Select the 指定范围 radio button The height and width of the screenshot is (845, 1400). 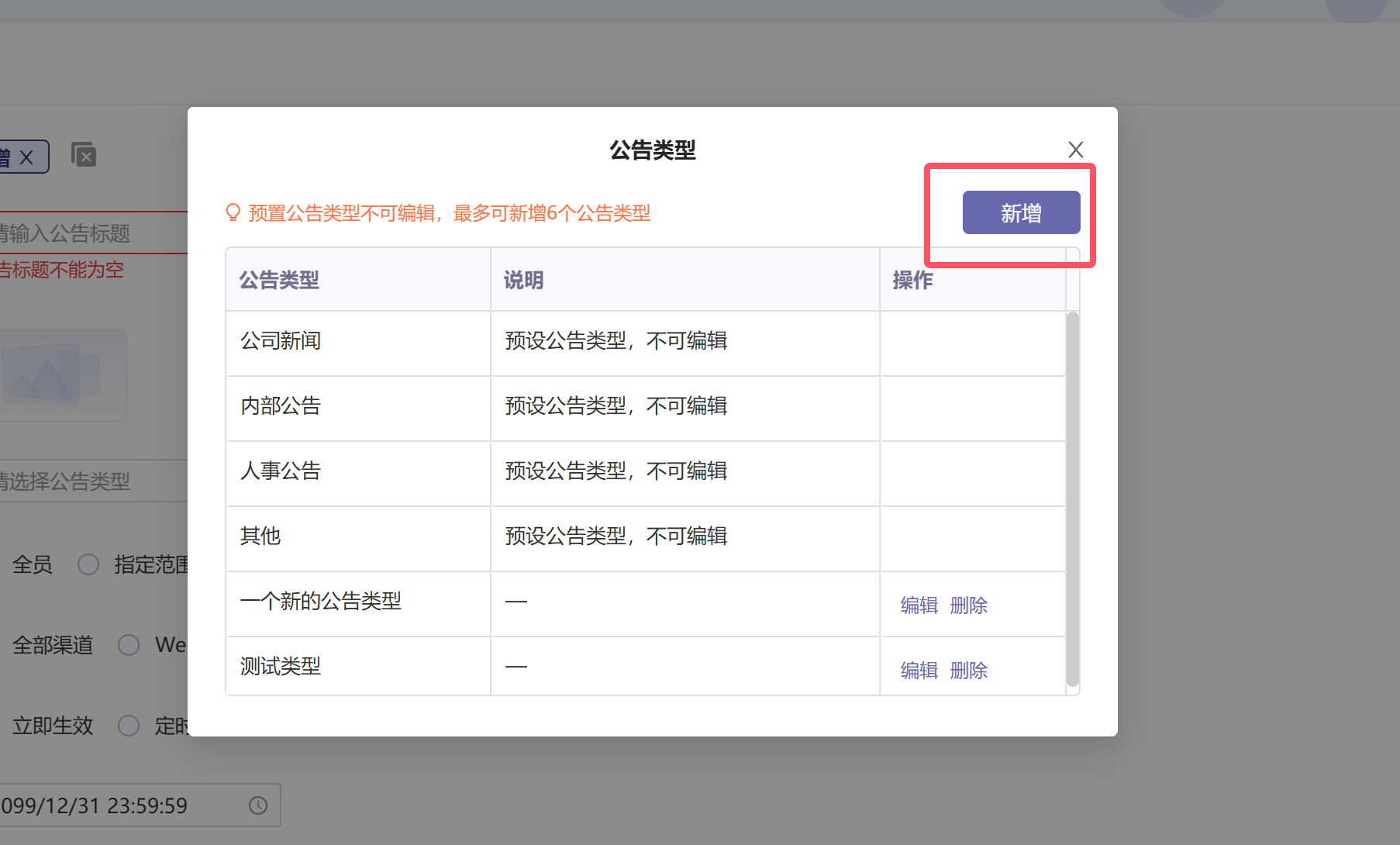tap(88, 564)
